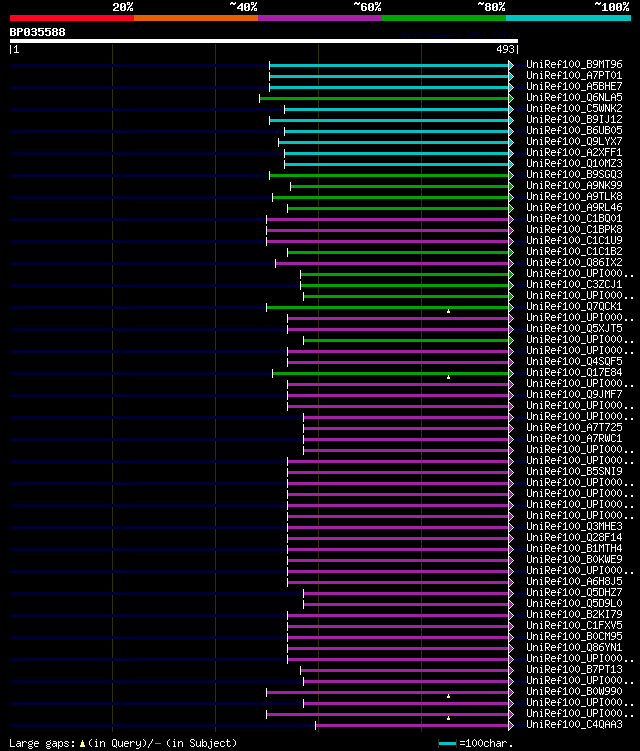Screen dimensions: 640x751
Task: Select the UniRef100_Q86IX2 label
Action: (574, 263)
